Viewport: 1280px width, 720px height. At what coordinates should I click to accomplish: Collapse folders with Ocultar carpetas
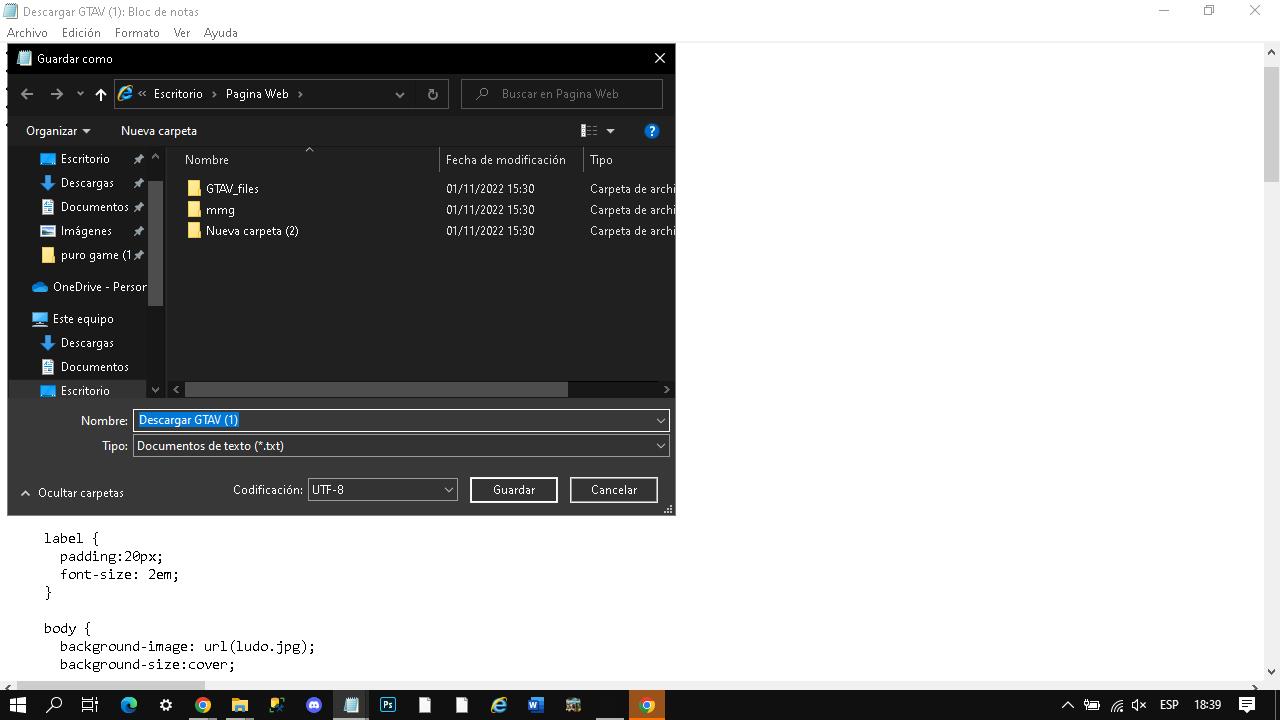point(72,493)
